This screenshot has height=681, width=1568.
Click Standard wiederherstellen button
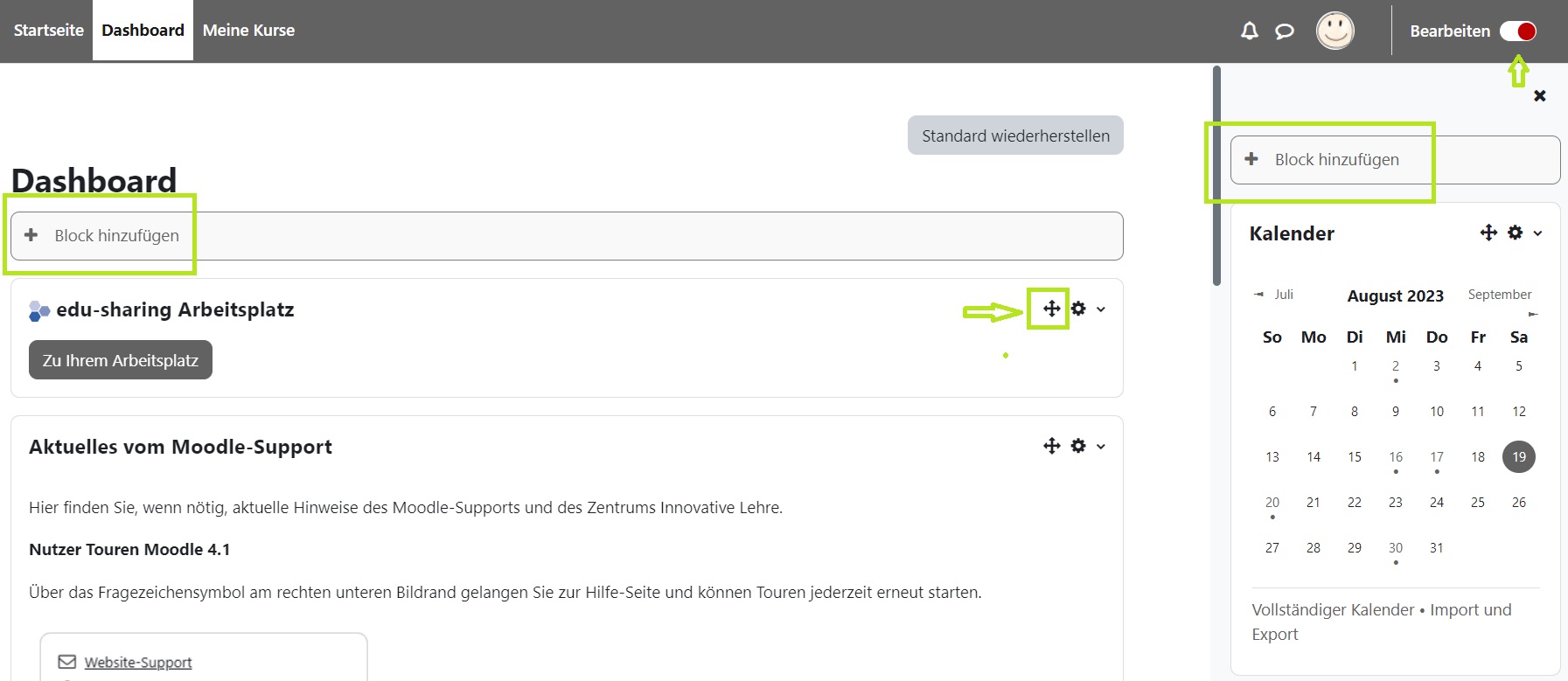click(1014, 136)
